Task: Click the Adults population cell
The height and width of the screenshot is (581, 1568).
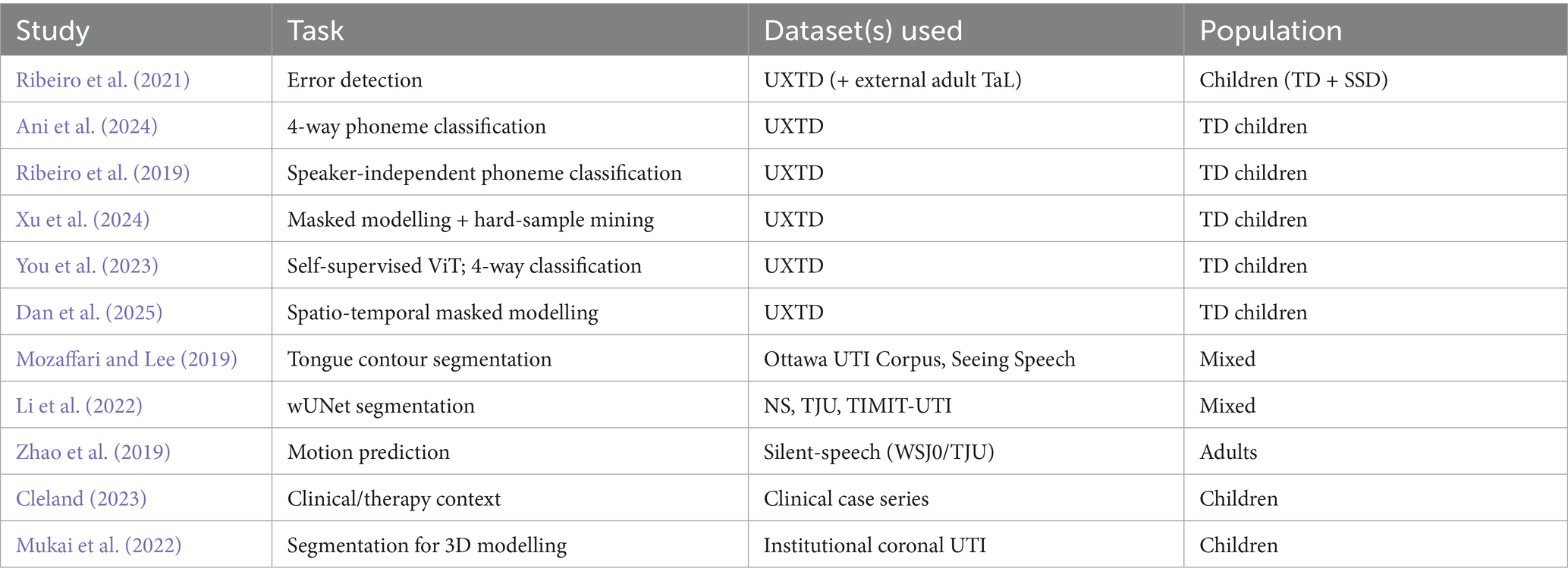Action: (x=1228, y=452)
